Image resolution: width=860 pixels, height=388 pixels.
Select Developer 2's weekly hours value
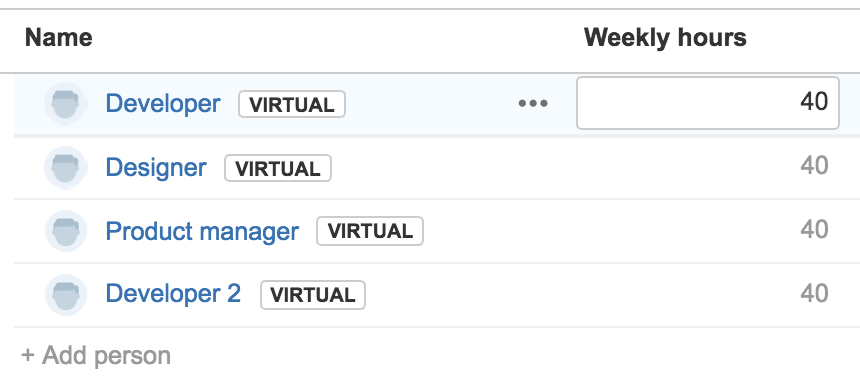(814, 293)
